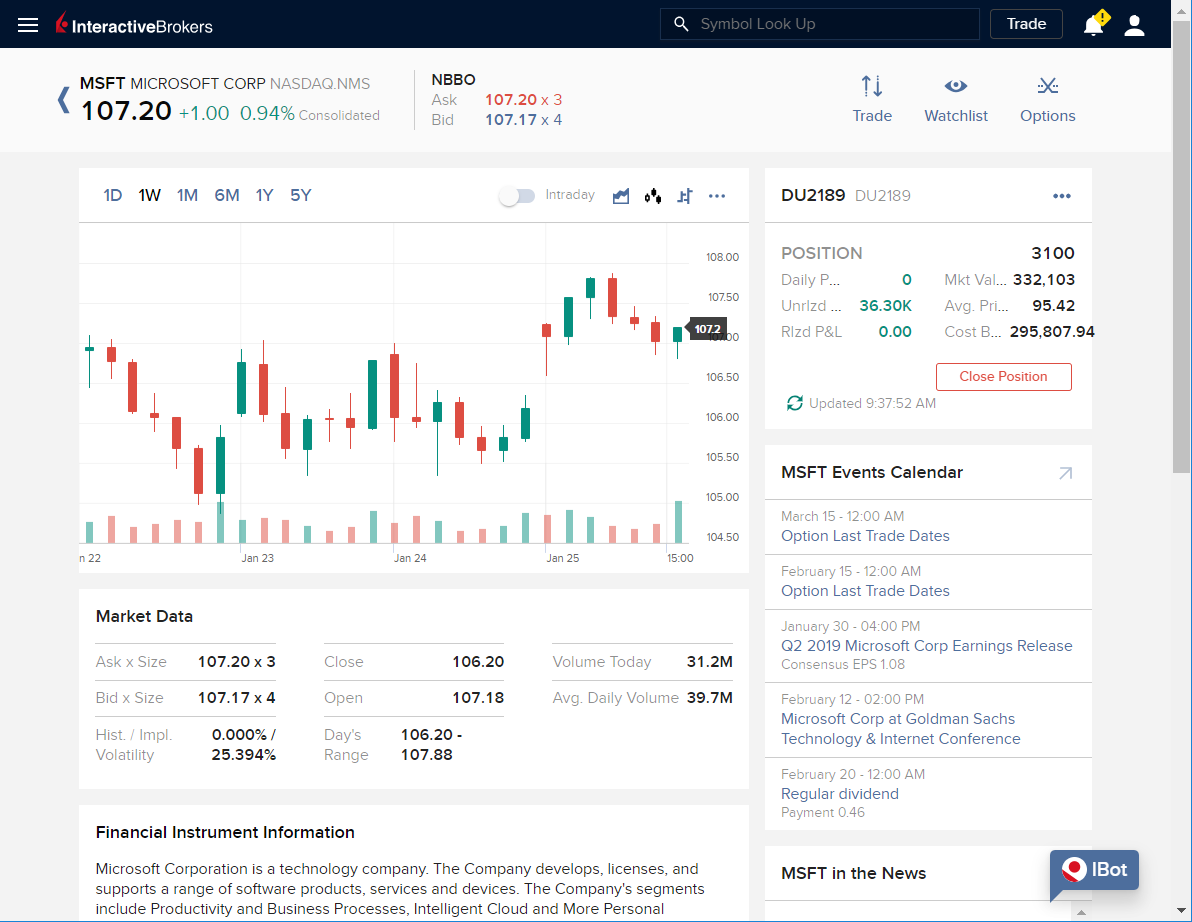Viewport: 1192px width, 922px height.
Task: Select the 1W chart range
Action: 150,195
